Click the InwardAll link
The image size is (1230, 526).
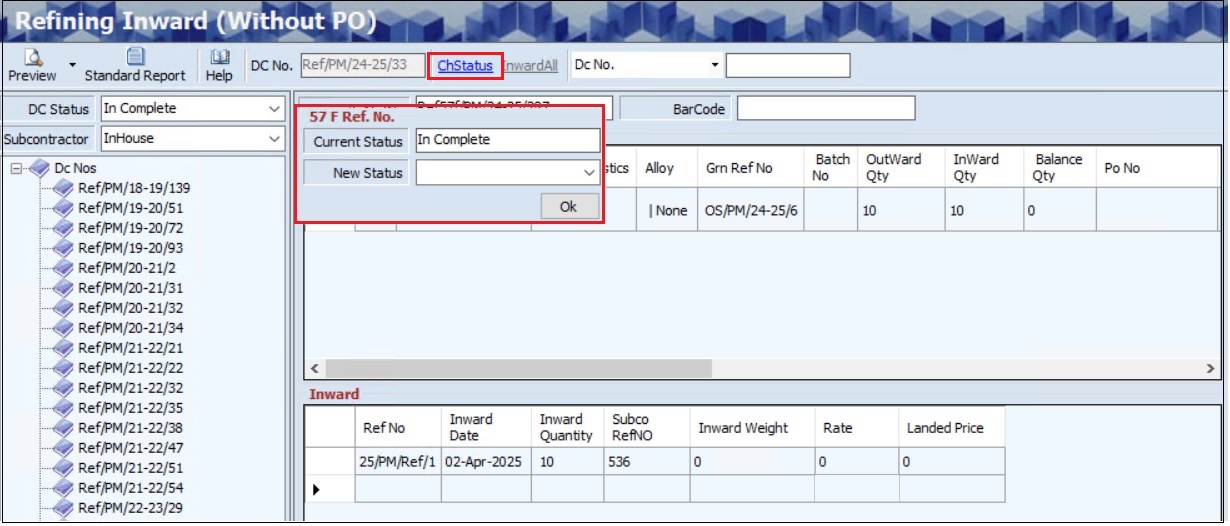coord(531,66)
